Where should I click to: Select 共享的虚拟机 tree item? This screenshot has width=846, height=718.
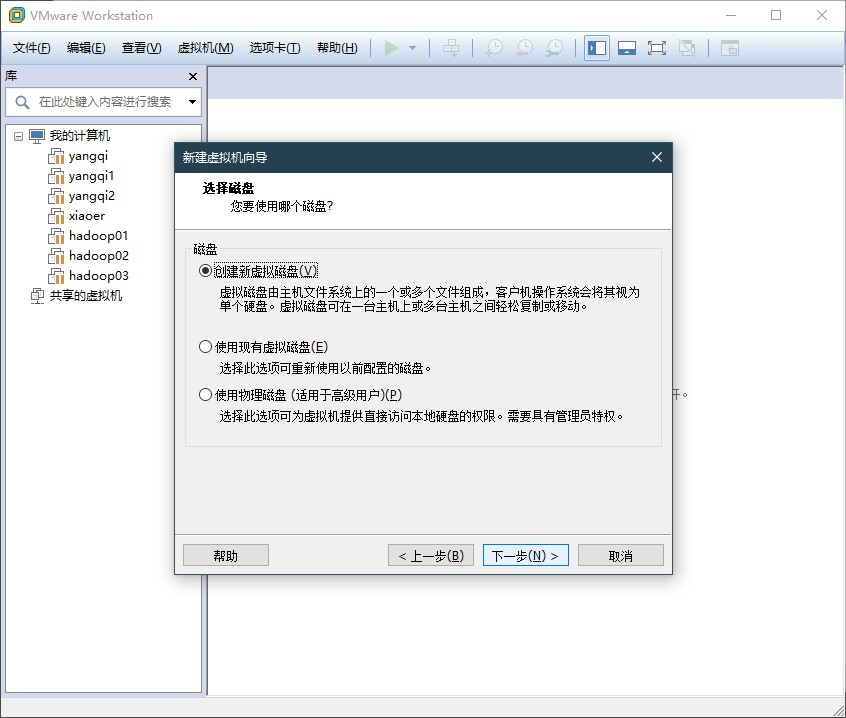pos(86,296)
